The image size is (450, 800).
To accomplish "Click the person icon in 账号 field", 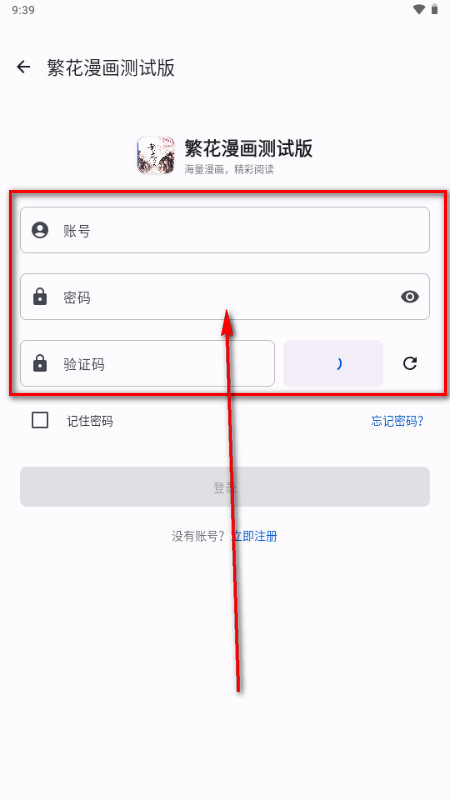I will coord(40,230).
